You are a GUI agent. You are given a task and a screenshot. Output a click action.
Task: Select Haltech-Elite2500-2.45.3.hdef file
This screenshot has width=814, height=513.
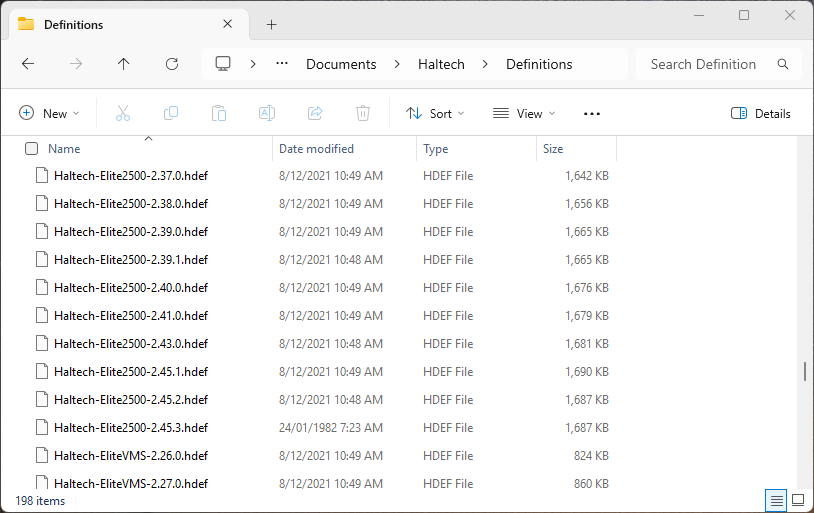[131, 428]
